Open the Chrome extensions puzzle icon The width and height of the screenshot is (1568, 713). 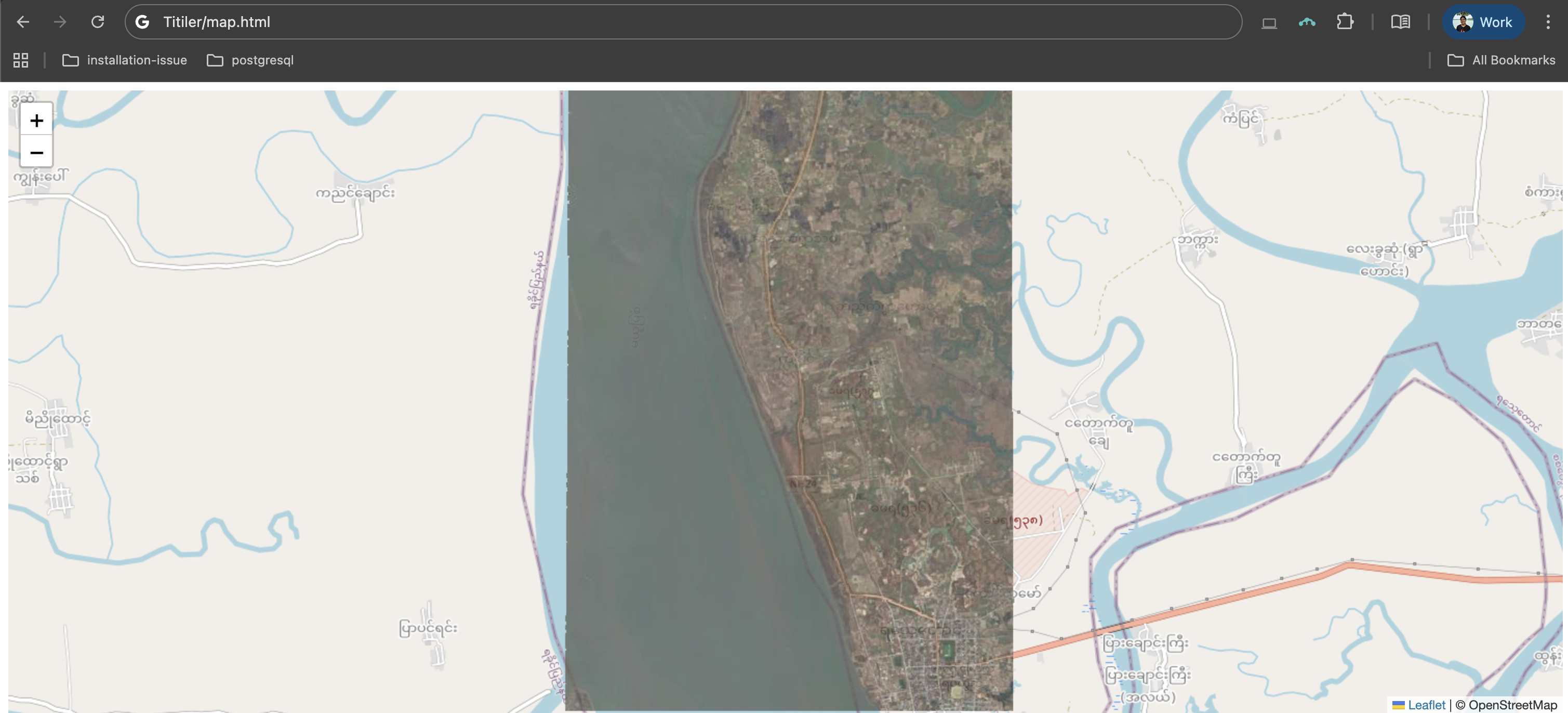1345,22
